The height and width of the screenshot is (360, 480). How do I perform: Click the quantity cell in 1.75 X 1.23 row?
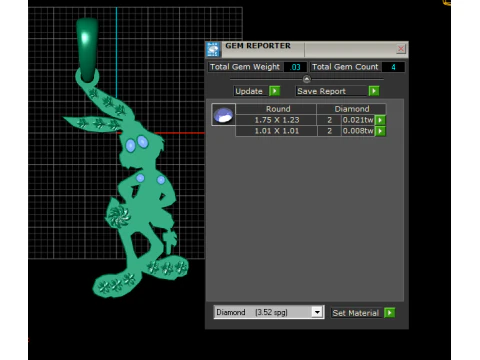coord(329,120)
